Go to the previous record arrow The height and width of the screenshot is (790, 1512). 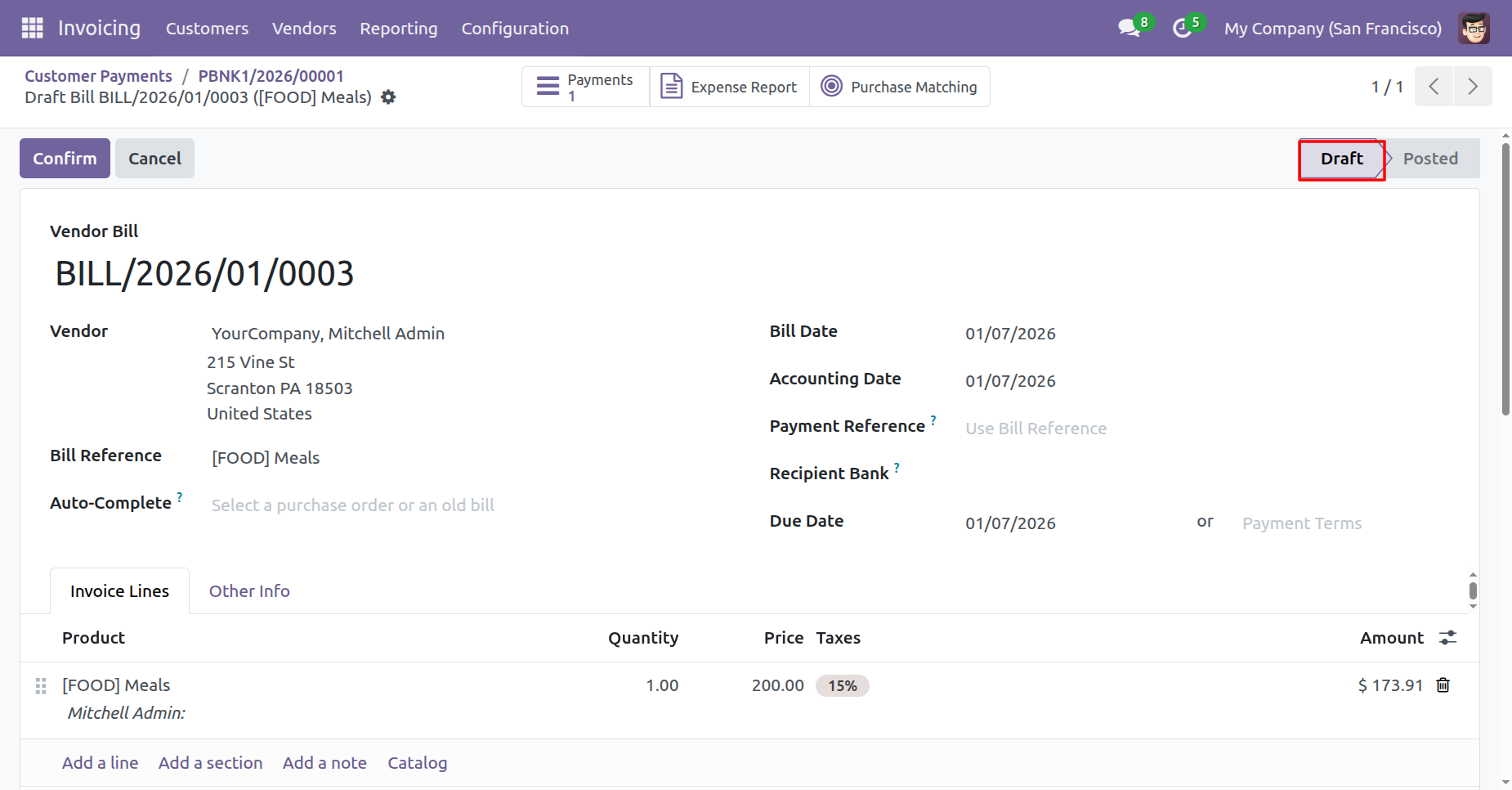(1434, 87)
